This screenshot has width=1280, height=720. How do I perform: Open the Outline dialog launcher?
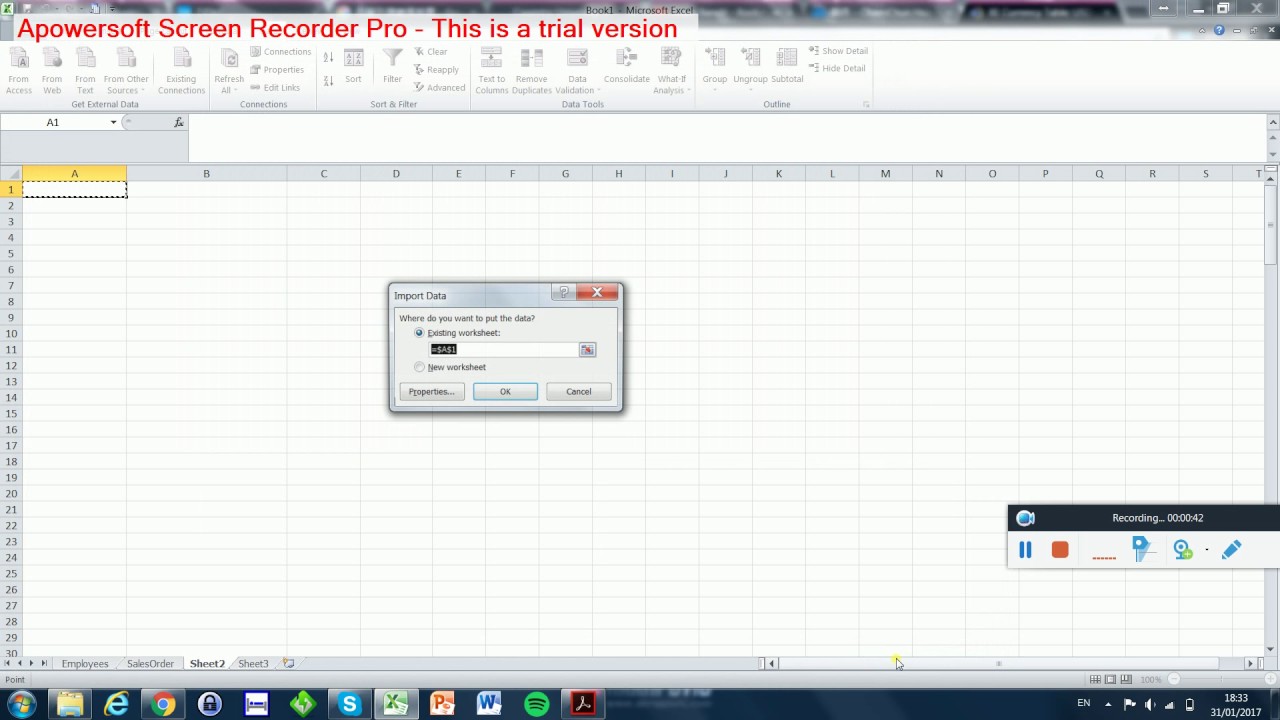[x=866, y=104]
